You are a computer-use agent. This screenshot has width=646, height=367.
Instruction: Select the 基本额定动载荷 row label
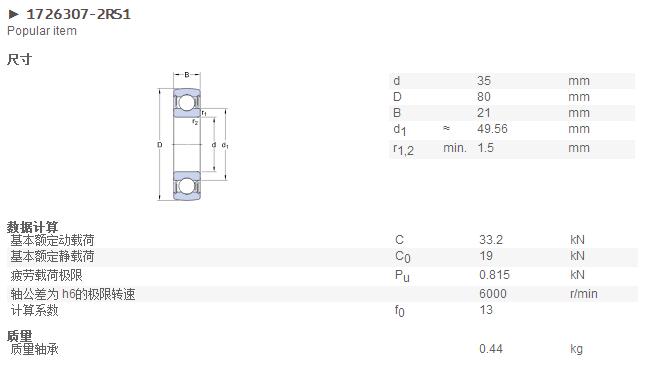tap(52, 240)
